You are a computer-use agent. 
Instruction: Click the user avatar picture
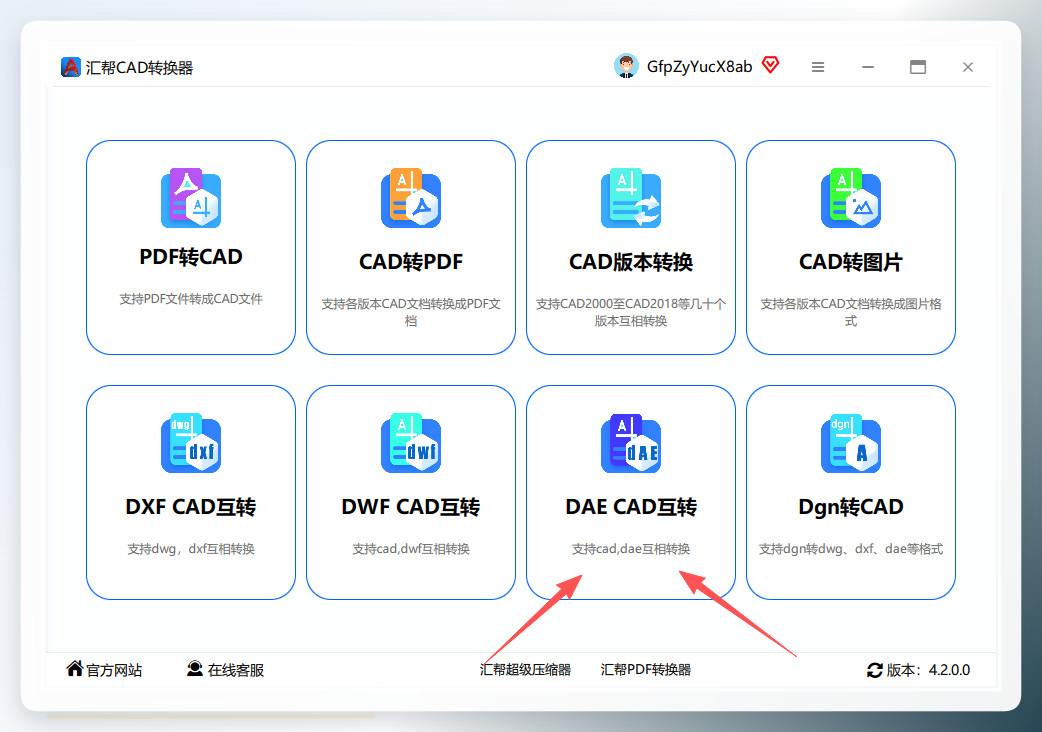[x=626, y=66]
